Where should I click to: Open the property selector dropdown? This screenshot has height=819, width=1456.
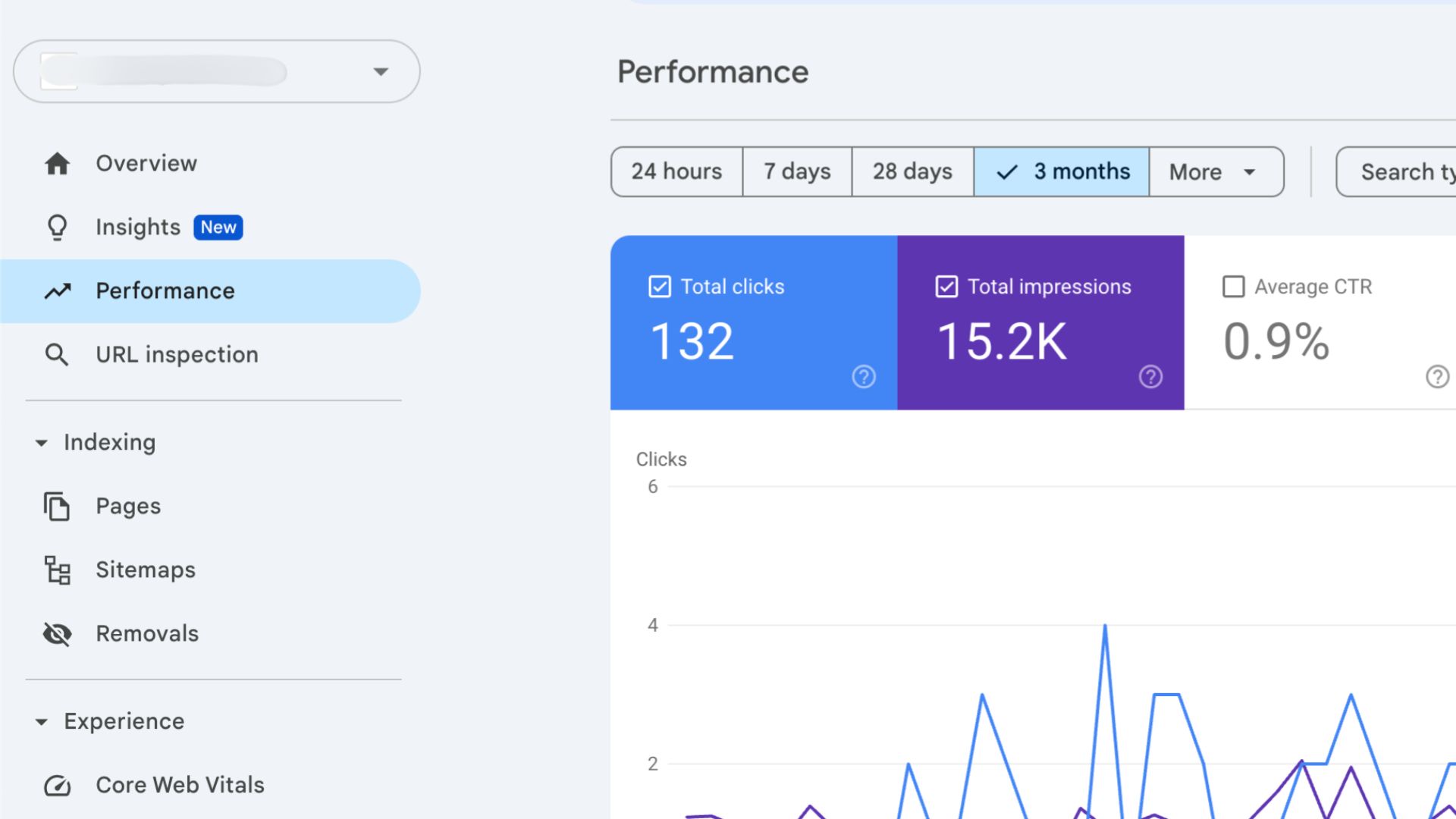pyautogui.click(x=381, y=71)
